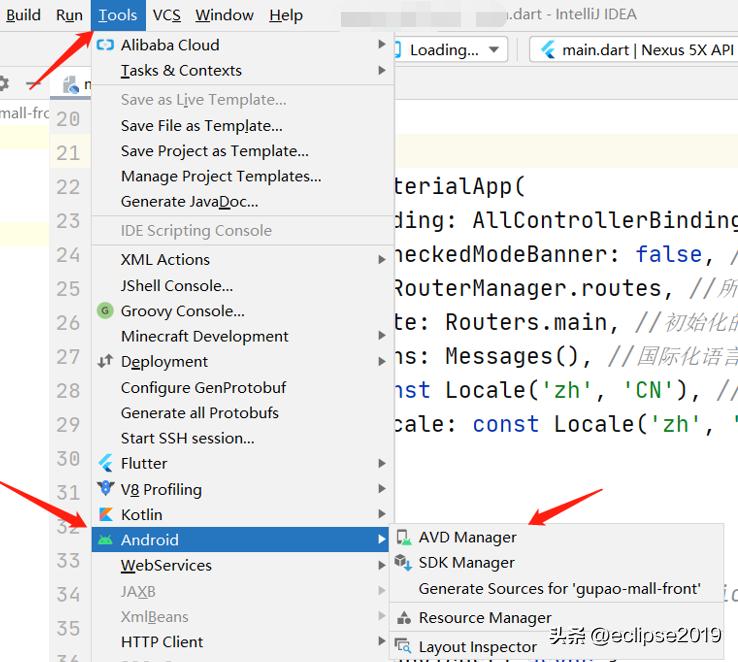Open the Window menu
Image resolution: width=738 pixels, height=662 pixels.
tap(224, 15)
